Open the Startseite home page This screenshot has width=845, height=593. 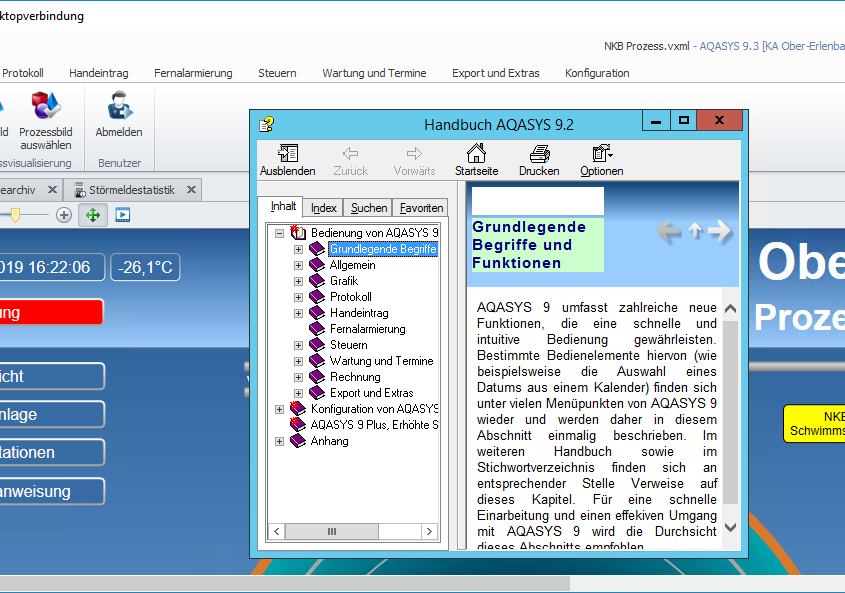point(476,153)
